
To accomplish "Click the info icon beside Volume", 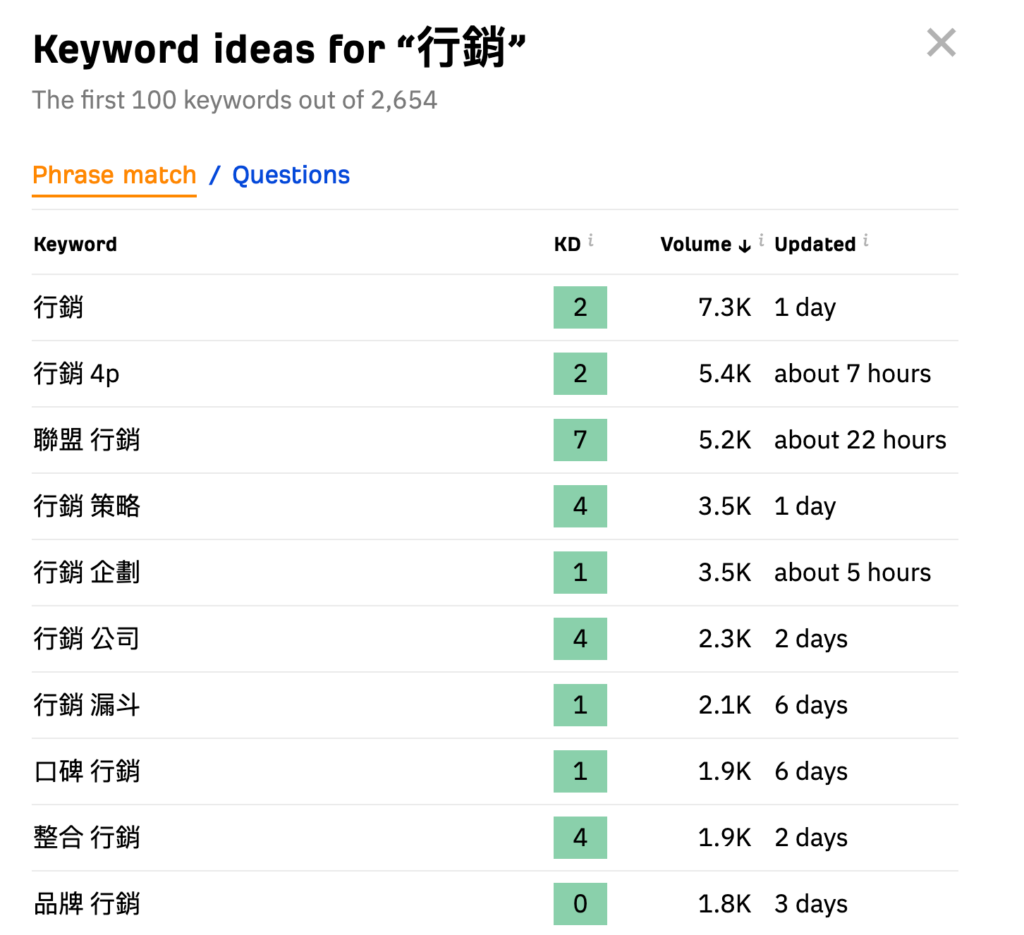I will click(762, 241).
